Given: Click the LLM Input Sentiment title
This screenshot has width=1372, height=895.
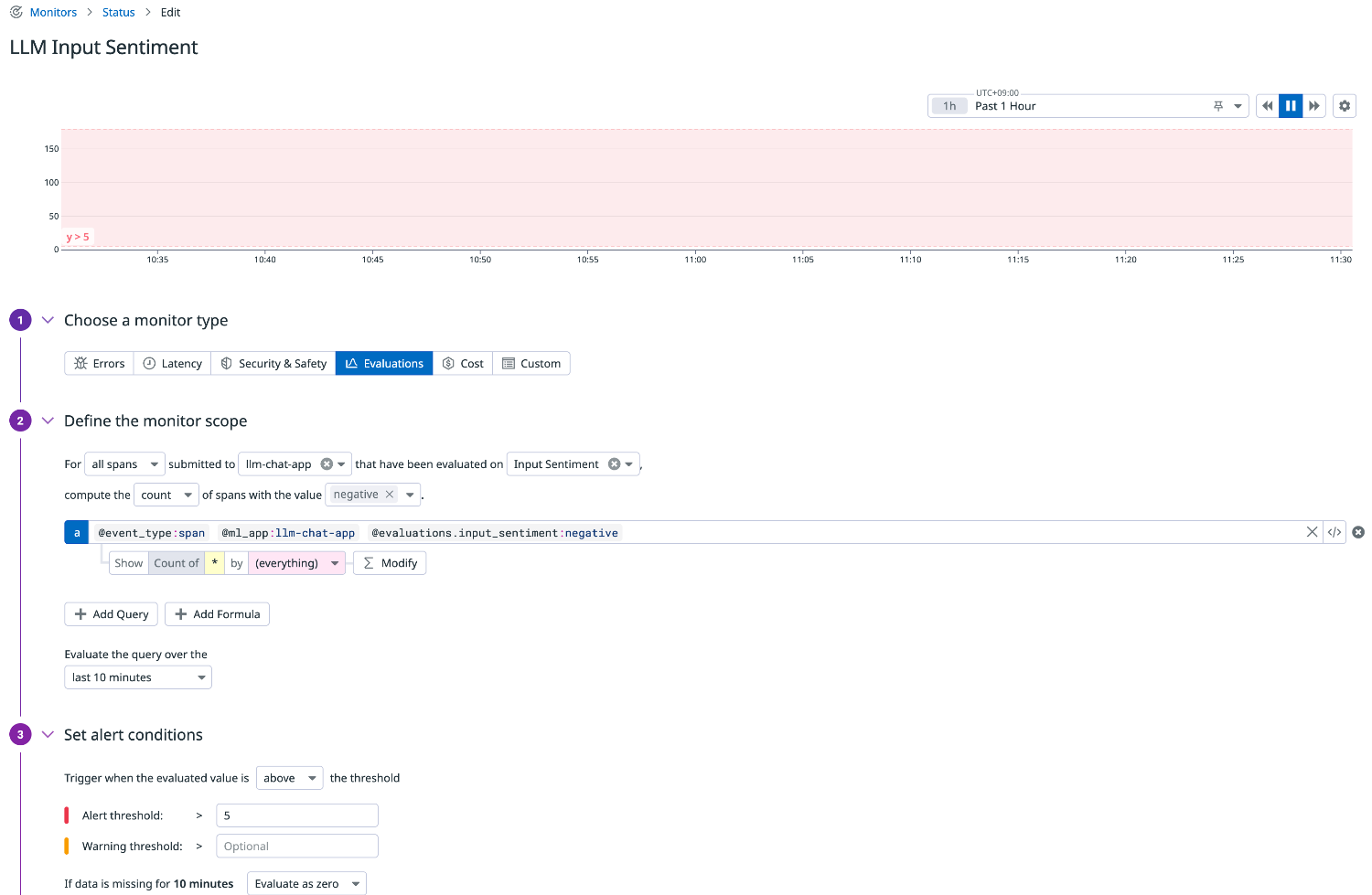Looking at the screenshot, I should (x=103, y=48).
